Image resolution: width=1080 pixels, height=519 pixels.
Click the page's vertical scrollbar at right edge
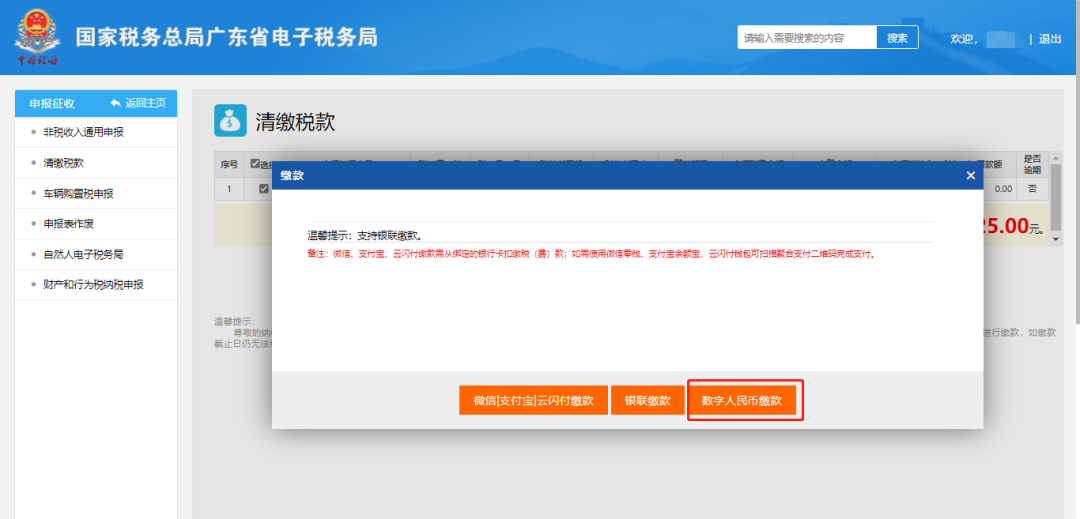[1077, 163]
